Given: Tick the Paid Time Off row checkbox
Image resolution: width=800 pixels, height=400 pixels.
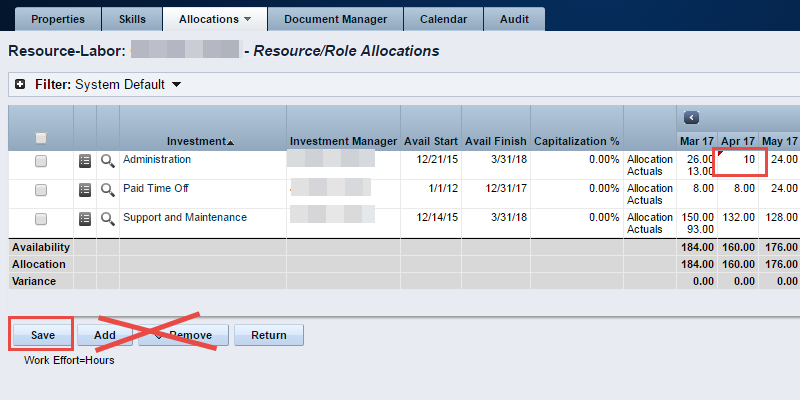Looking at the screenshot, I should point(41,190).
